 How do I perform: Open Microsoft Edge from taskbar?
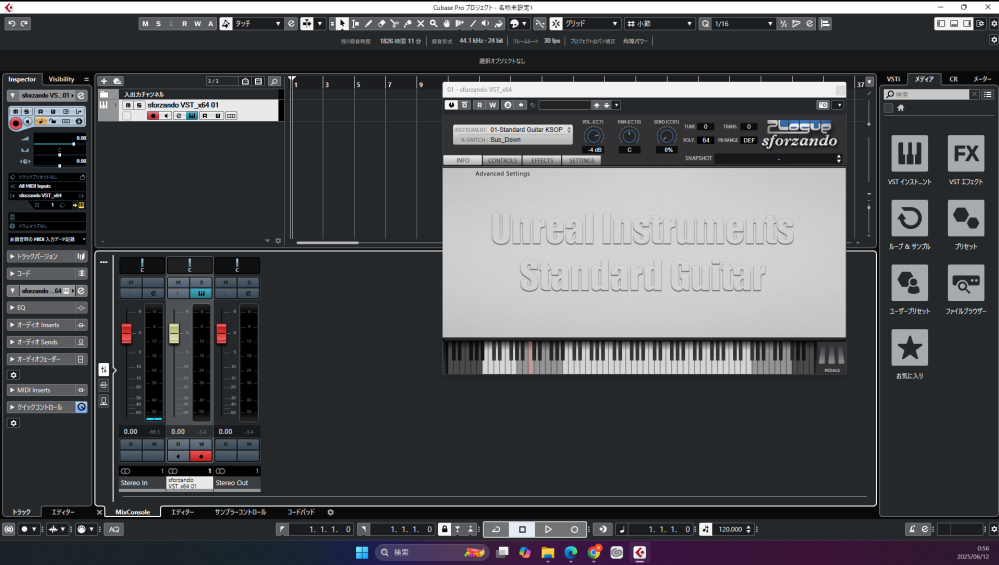tap(571, 552)
